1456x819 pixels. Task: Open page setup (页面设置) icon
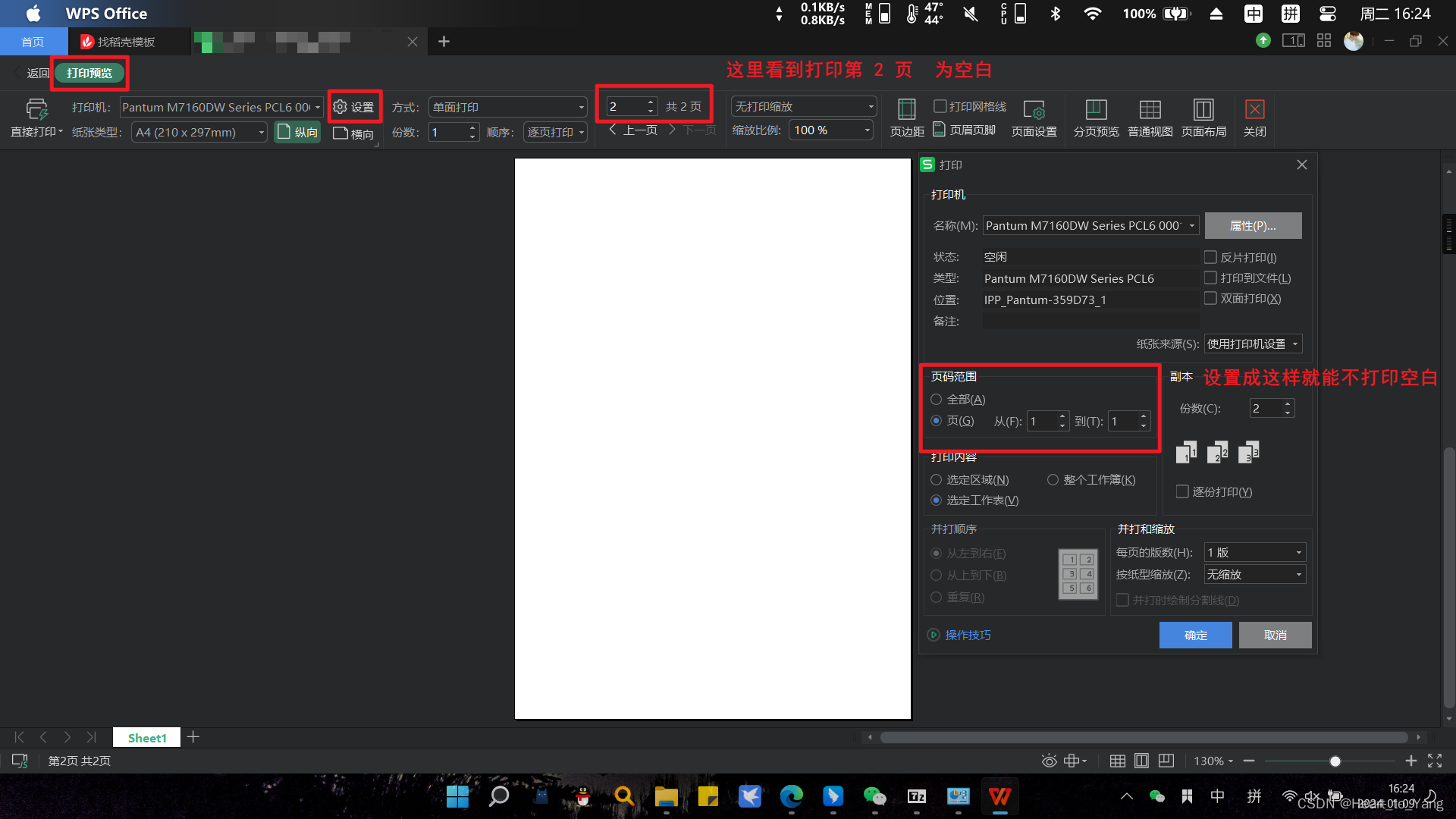(x=1034, y=111)
